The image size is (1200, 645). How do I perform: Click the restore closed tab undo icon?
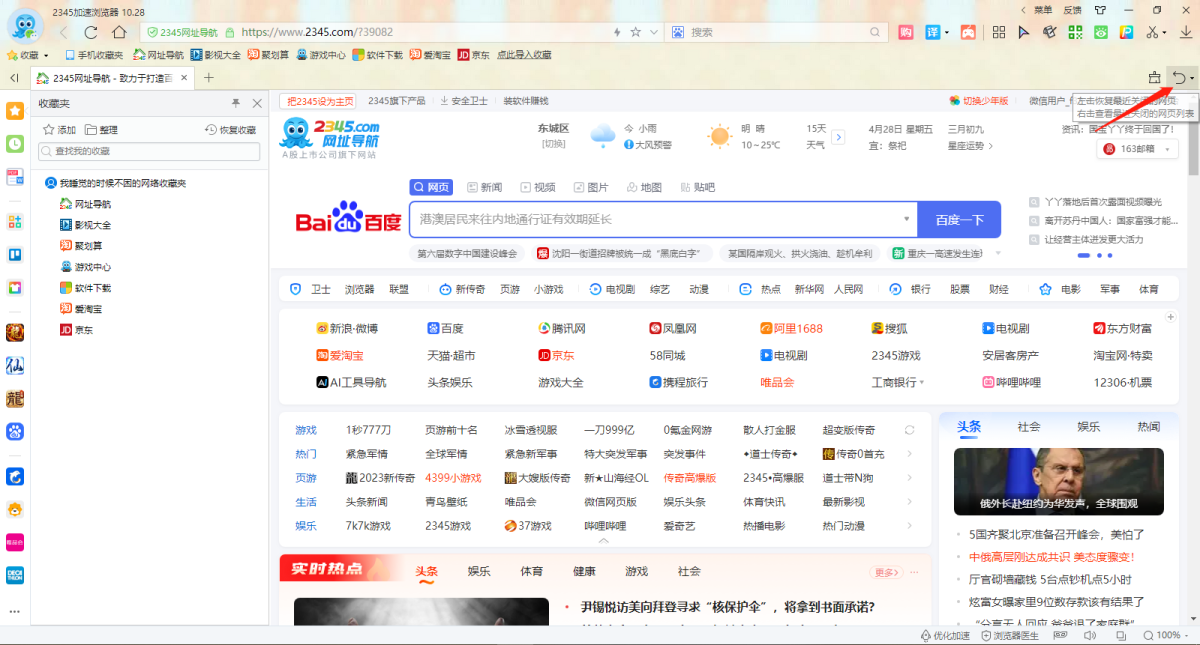coord(1180,78)
